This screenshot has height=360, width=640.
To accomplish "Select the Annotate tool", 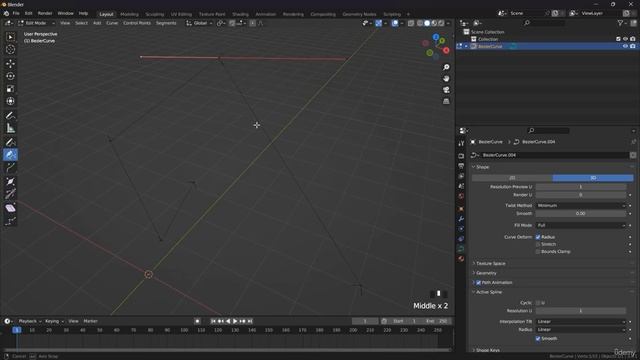I will coord(11,116).
